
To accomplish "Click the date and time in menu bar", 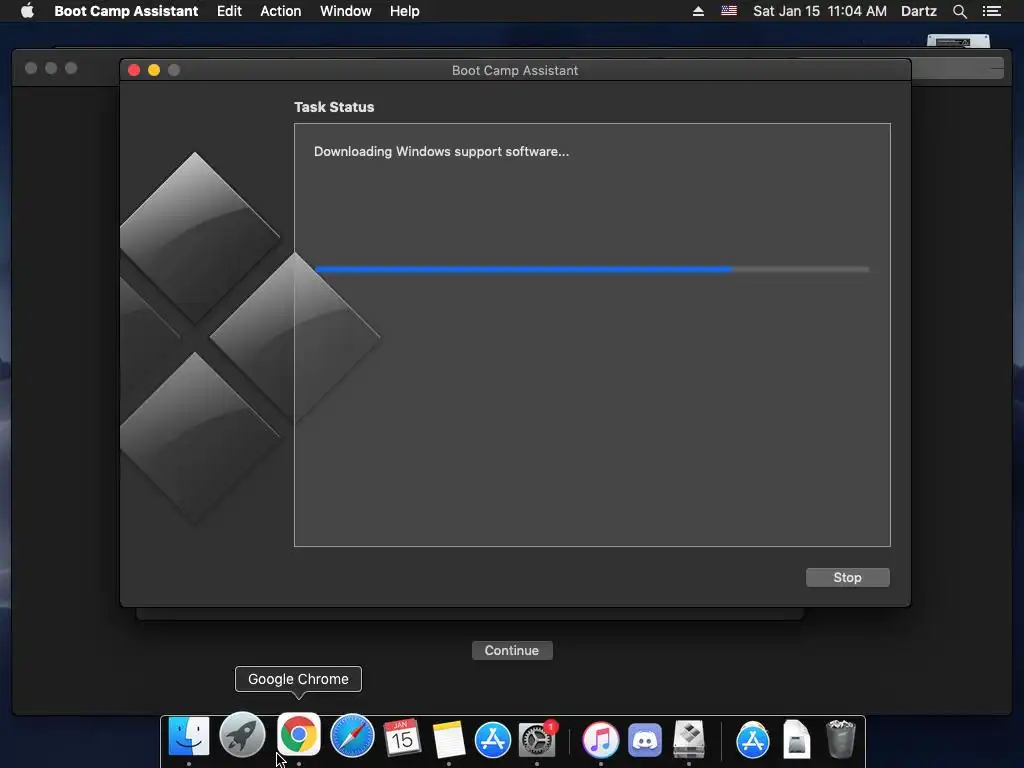I will pyautogui.click(x=820, y=11).
